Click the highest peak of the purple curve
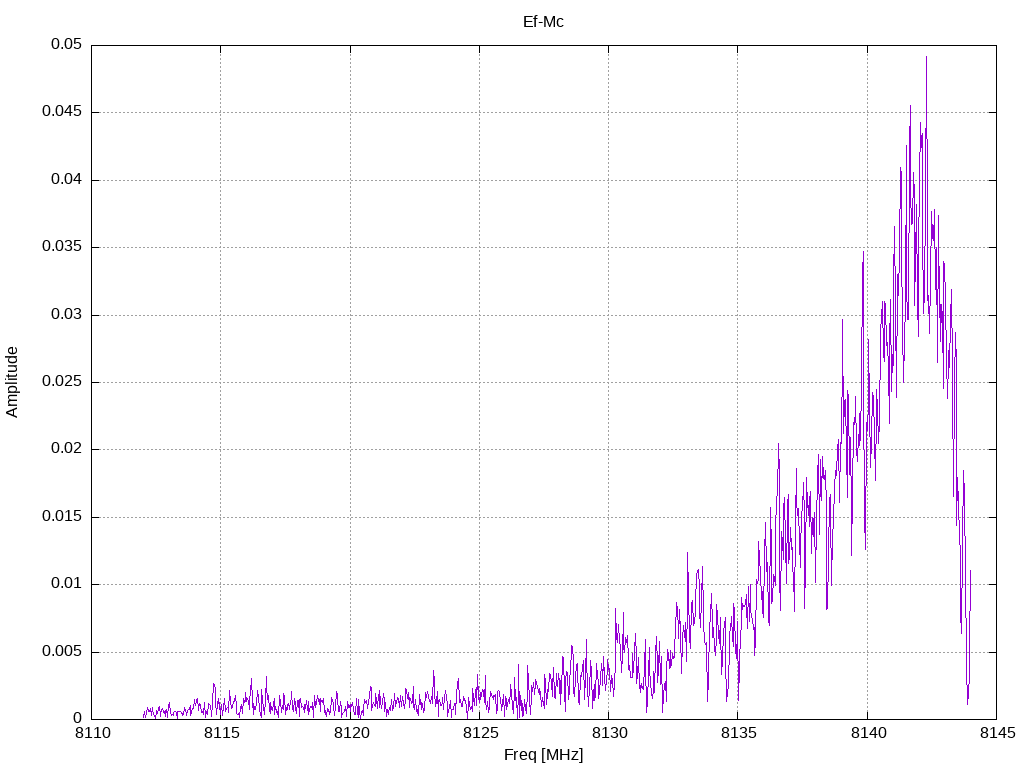 tap(926, 57)
